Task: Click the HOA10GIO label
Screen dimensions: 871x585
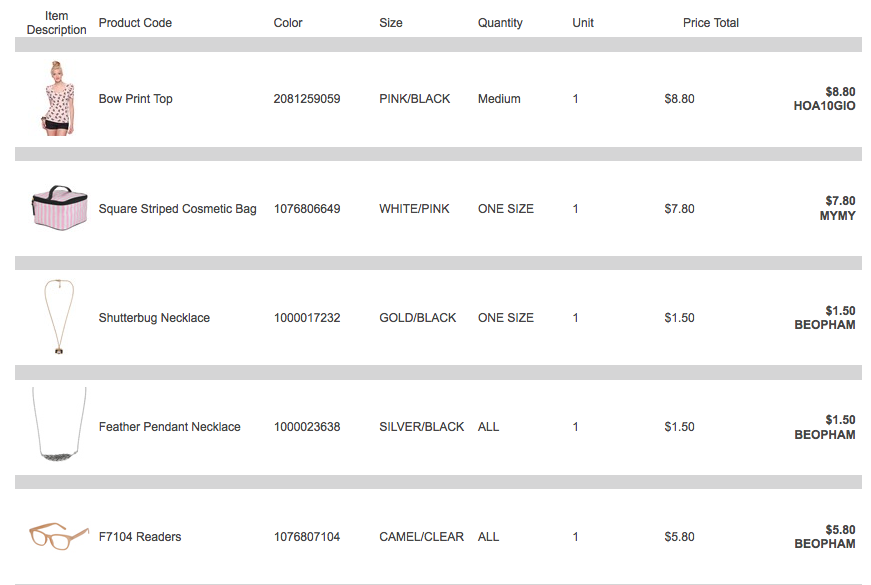Action: pos(824,106)
